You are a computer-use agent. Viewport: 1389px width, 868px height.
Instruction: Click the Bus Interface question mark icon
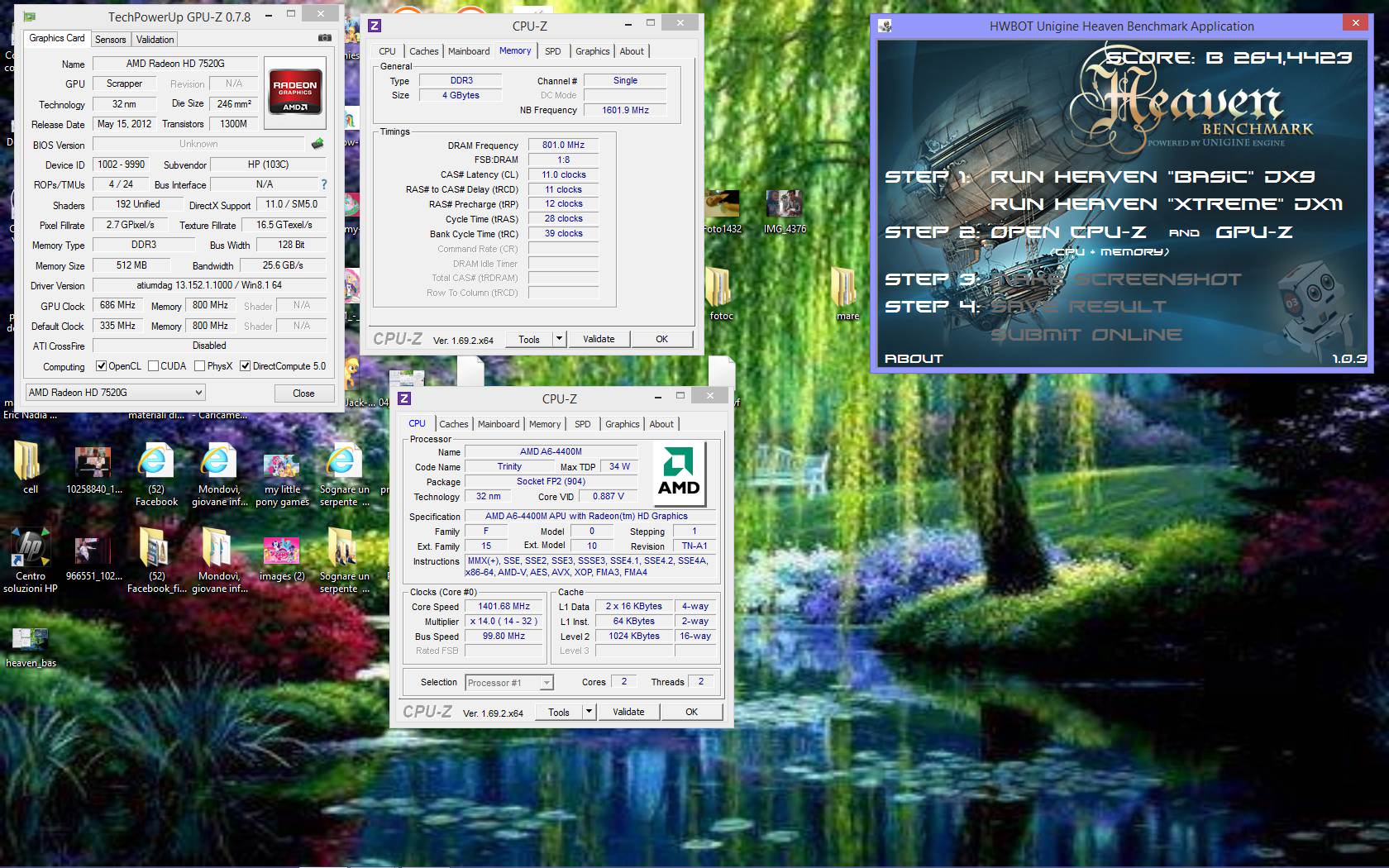pos(323,184)
